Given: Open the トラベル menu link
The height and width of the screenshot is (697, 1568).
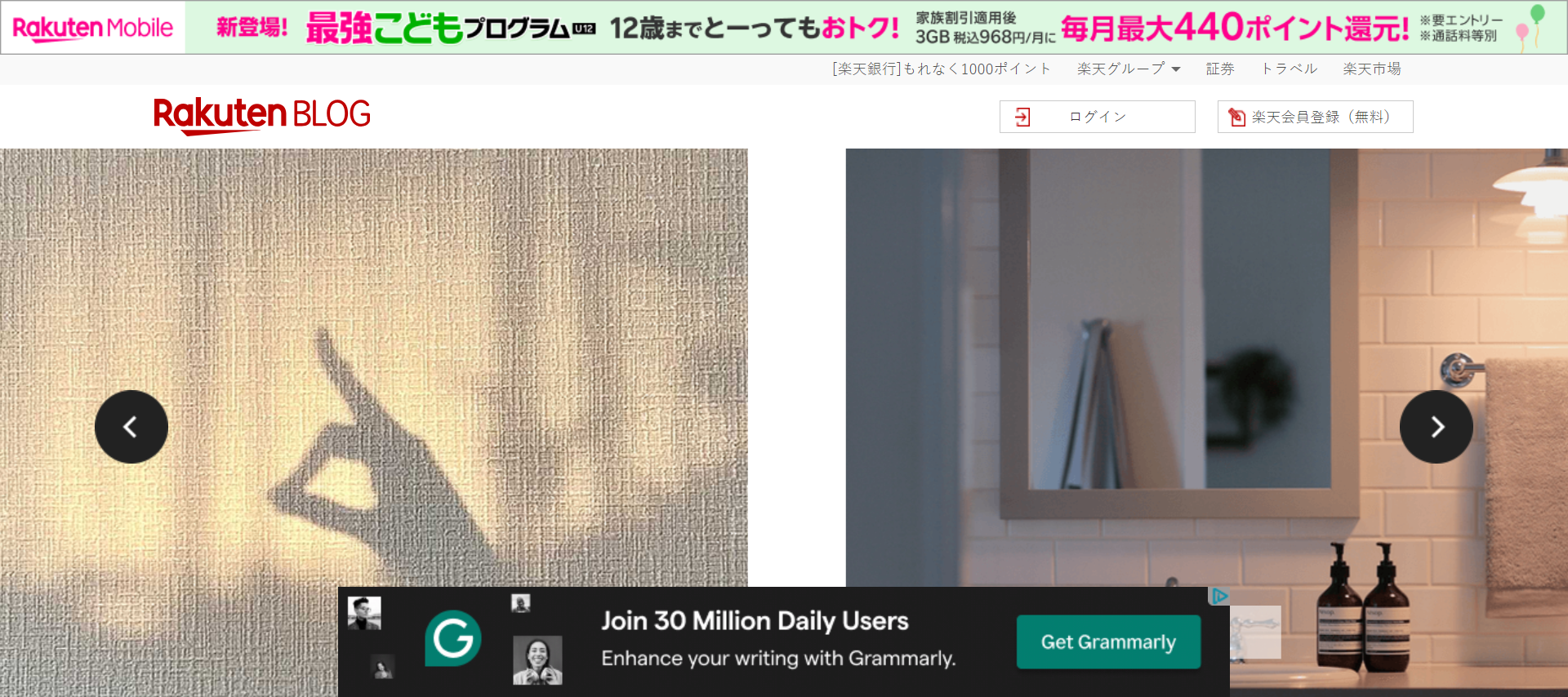Looking at the screenshot, I should click(x=1289, y=69).
